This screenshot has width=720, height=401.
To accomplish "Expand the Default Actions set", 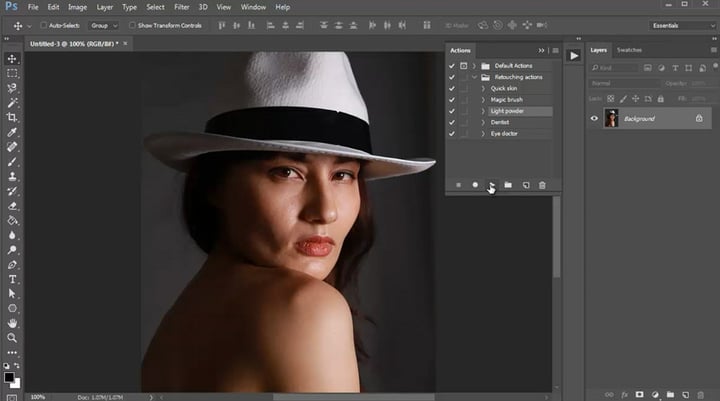I will tap(474, 65).
